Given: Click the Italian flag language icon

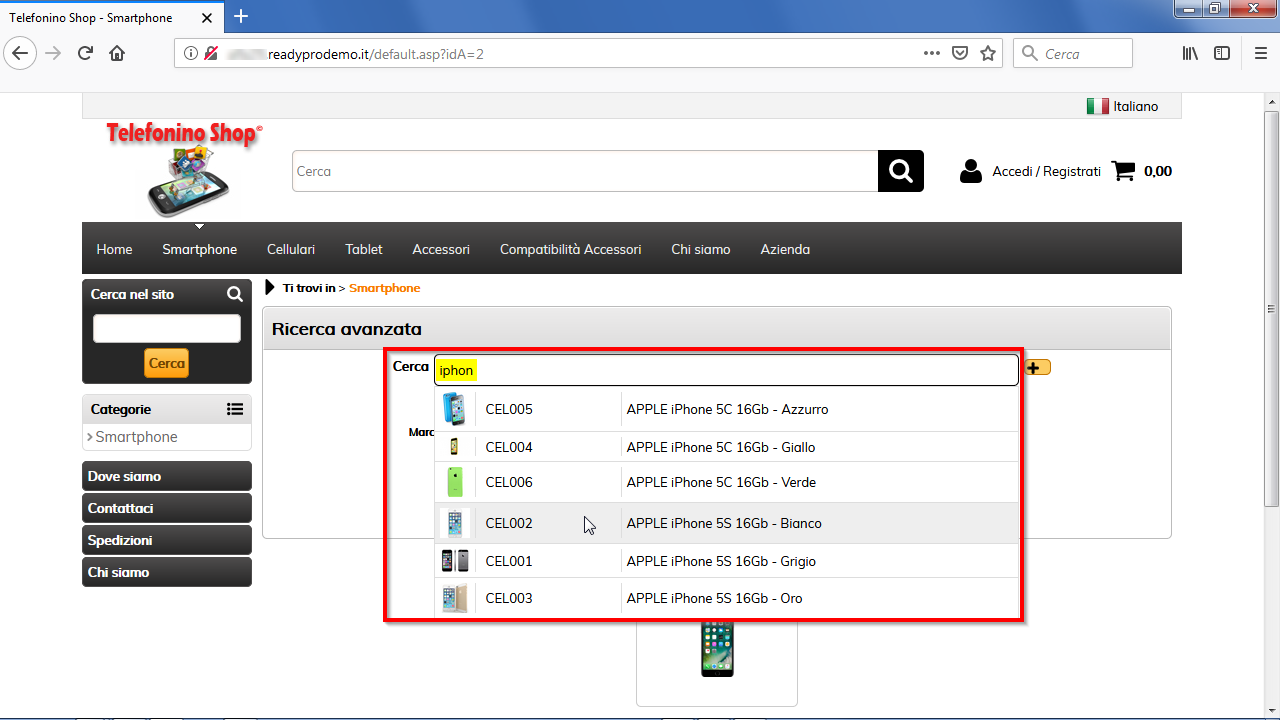Looking at the screenshot, I should pyautogui.click(x=1097, y=106).
